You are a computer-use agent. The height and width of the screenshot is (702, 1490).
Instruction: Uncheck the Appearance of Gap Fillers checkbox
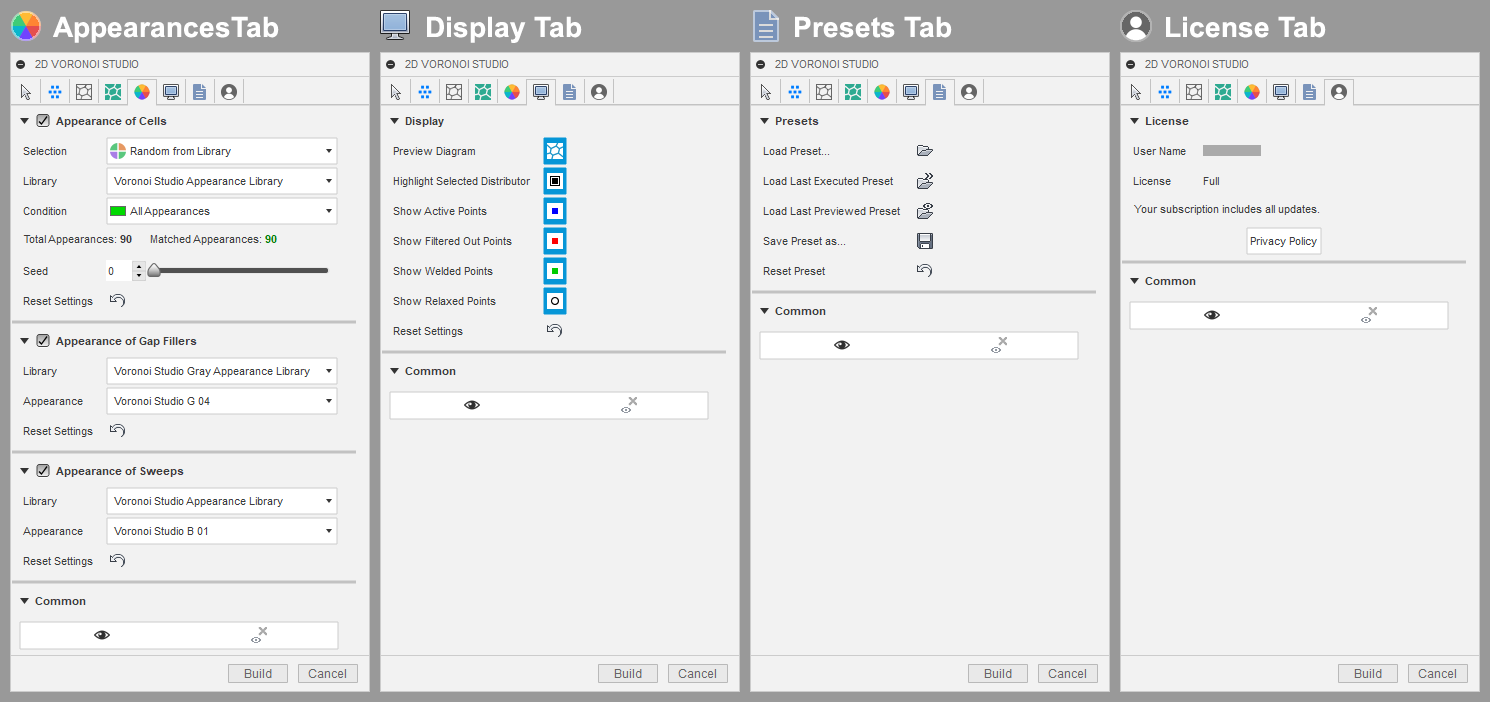[43, 341]
